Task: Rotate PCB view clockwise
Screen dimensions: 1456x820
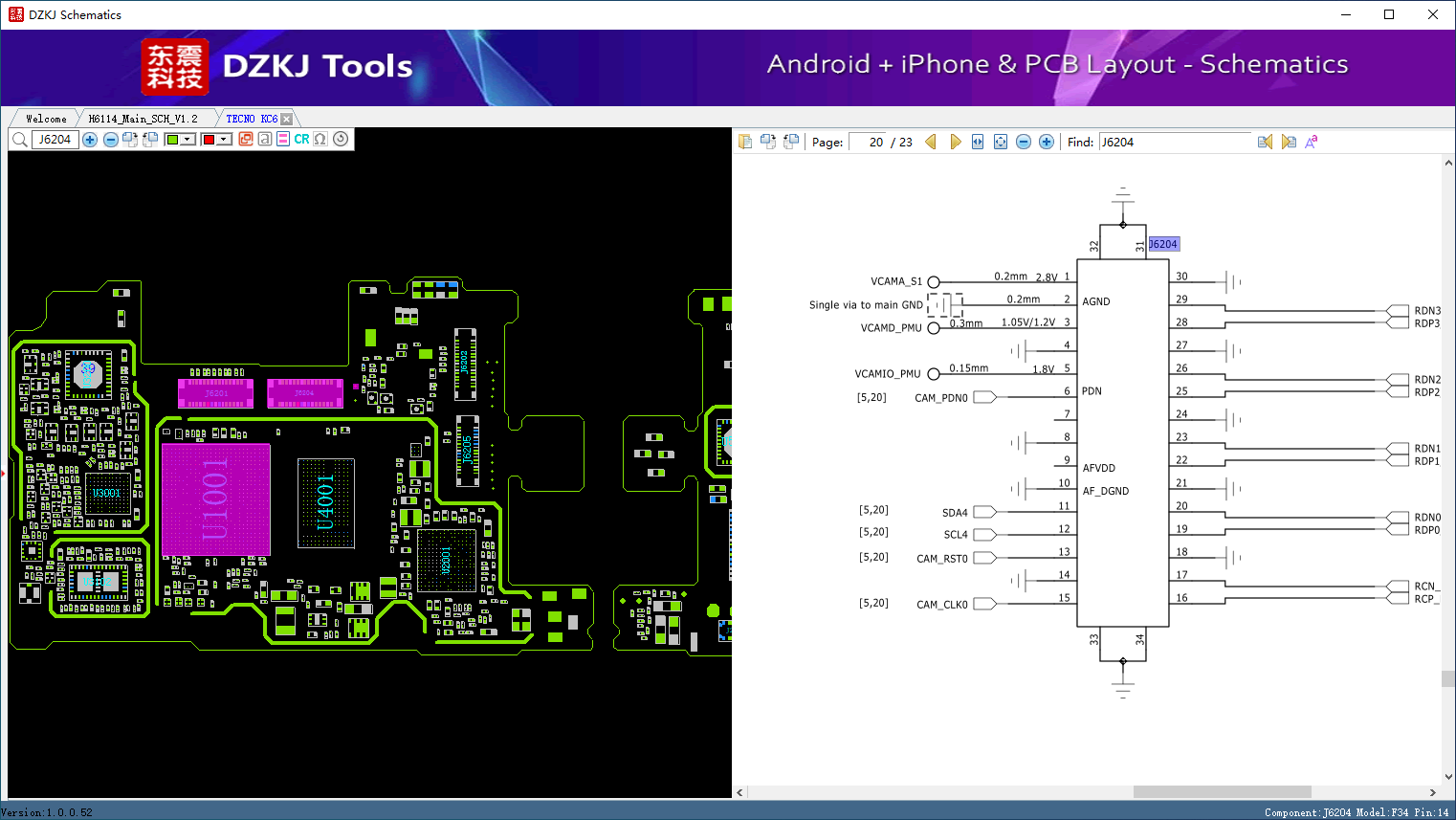Action: point(130,140)
